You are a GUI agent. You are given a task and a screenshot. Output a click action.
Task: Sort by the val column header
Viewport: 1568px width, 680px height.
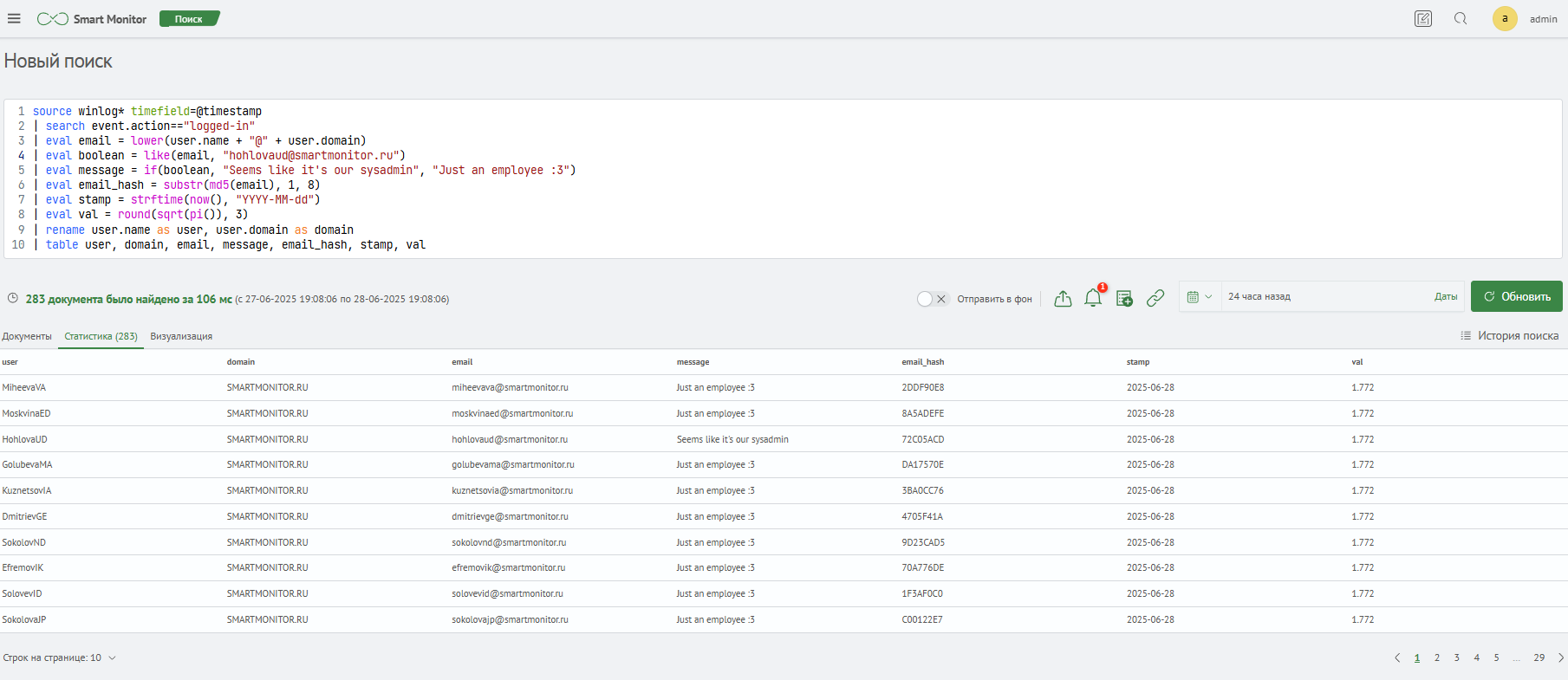pyautogui.click(x=1357, y=362)
